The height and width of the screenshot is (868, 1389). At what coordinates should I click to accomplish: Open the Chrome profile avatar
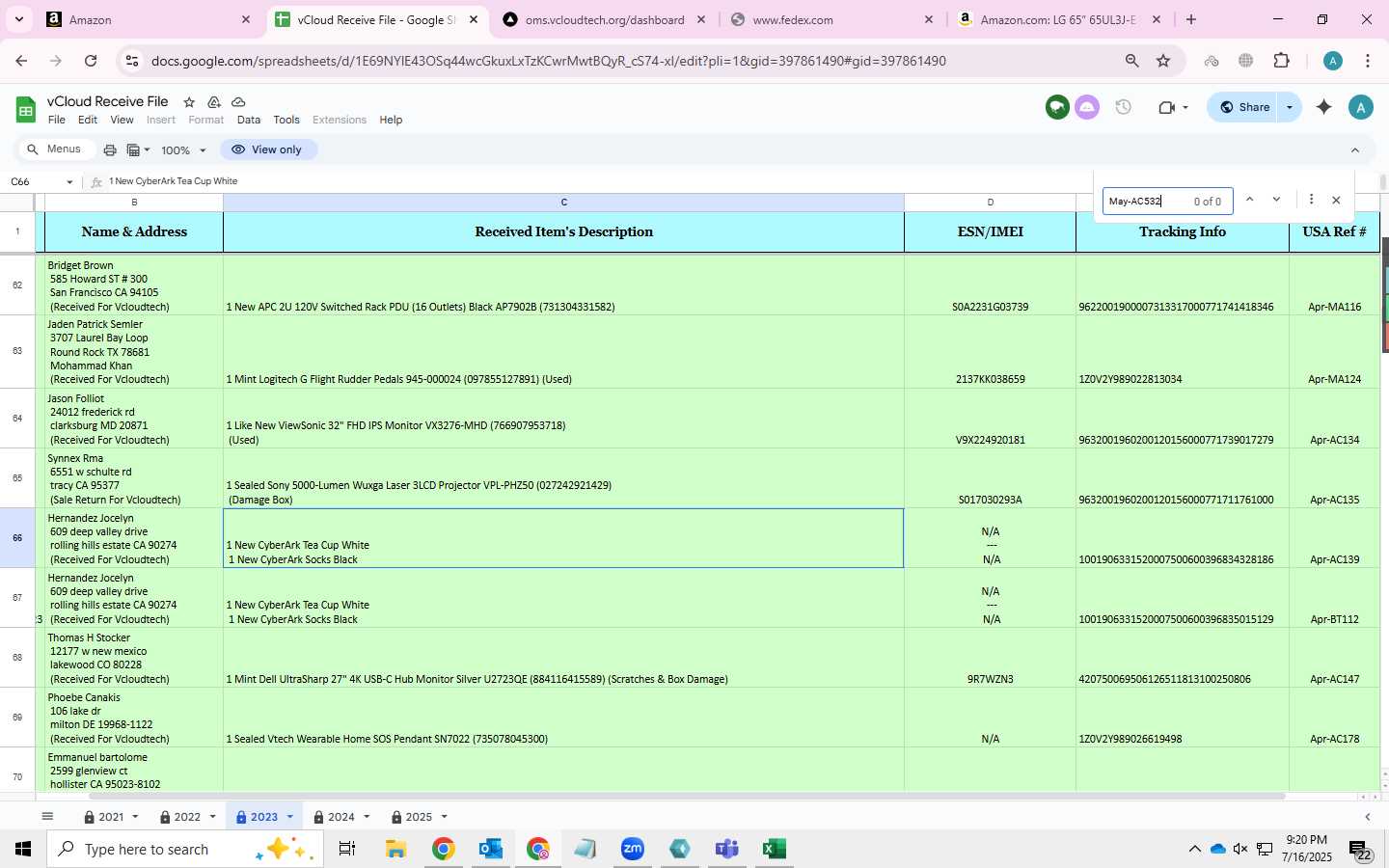(1333, 61)
